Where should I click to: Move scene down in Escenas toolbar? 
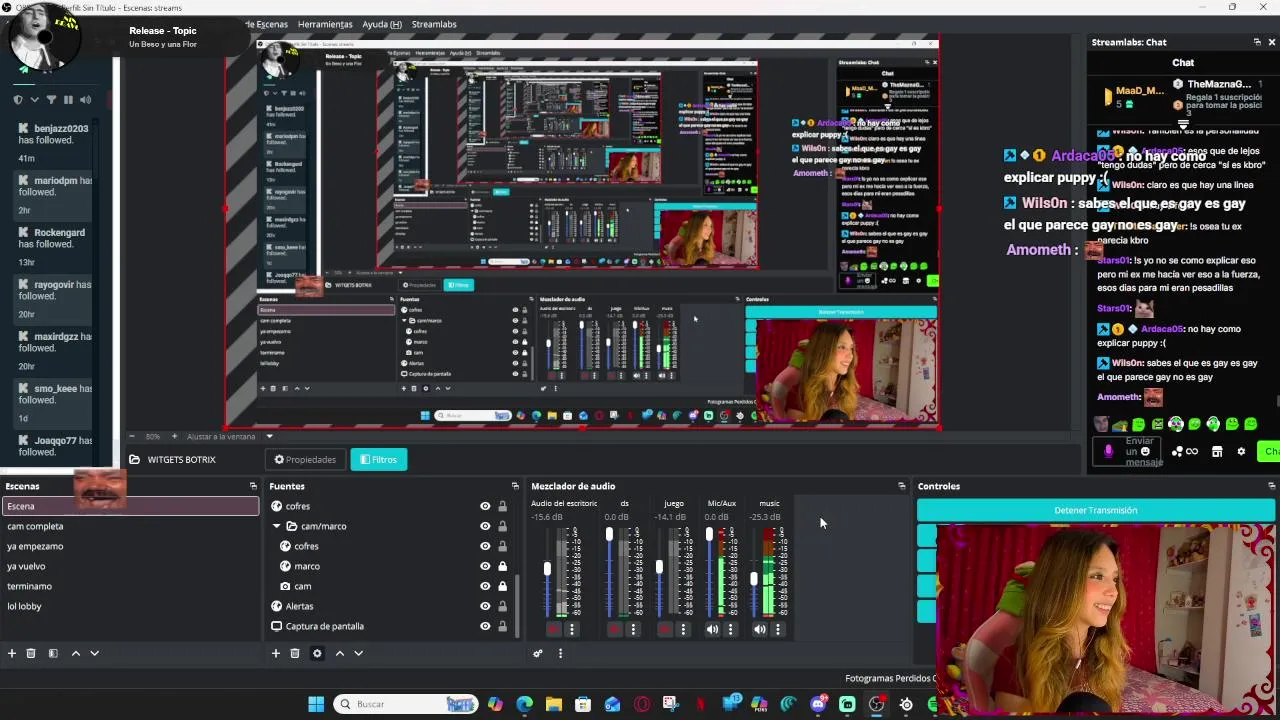[x=94, y=653]
